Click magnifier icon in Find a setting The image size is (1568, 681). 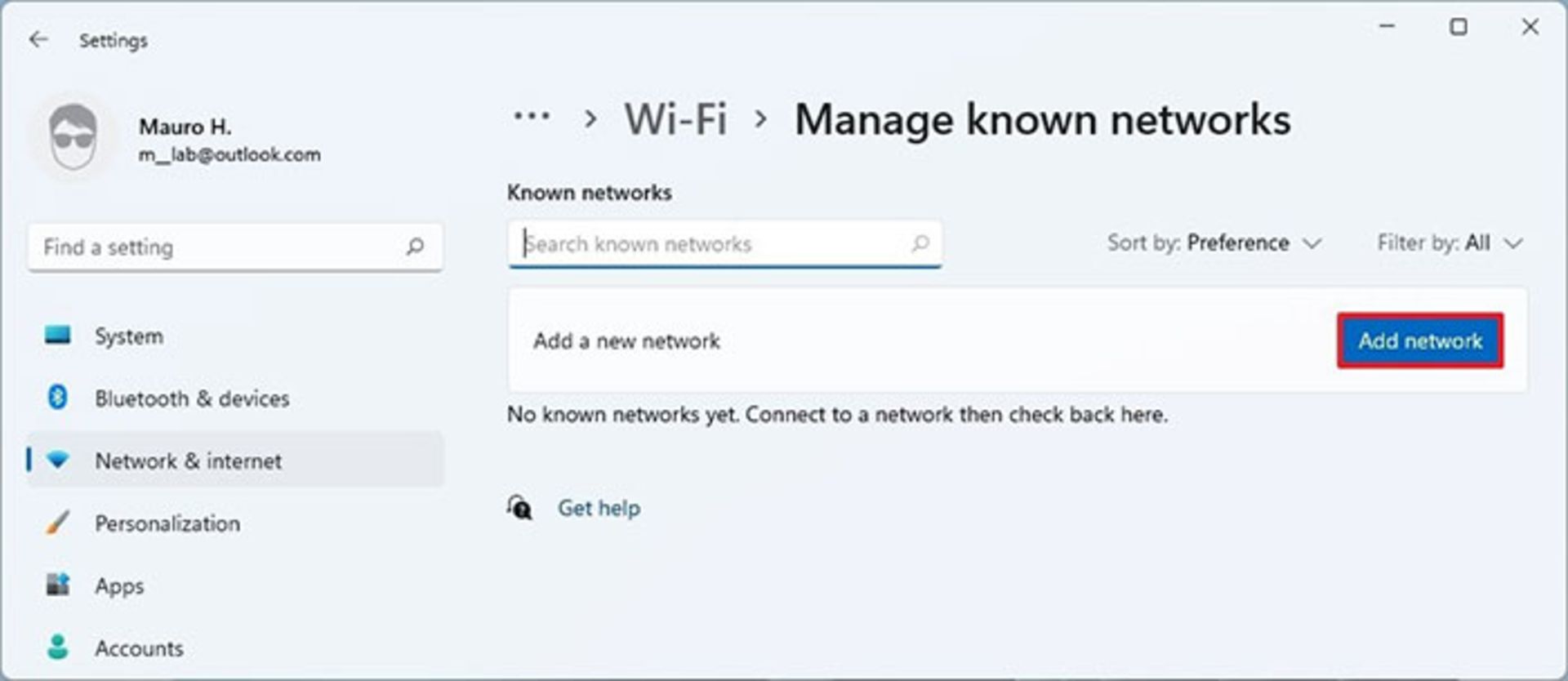coord(415,247)
